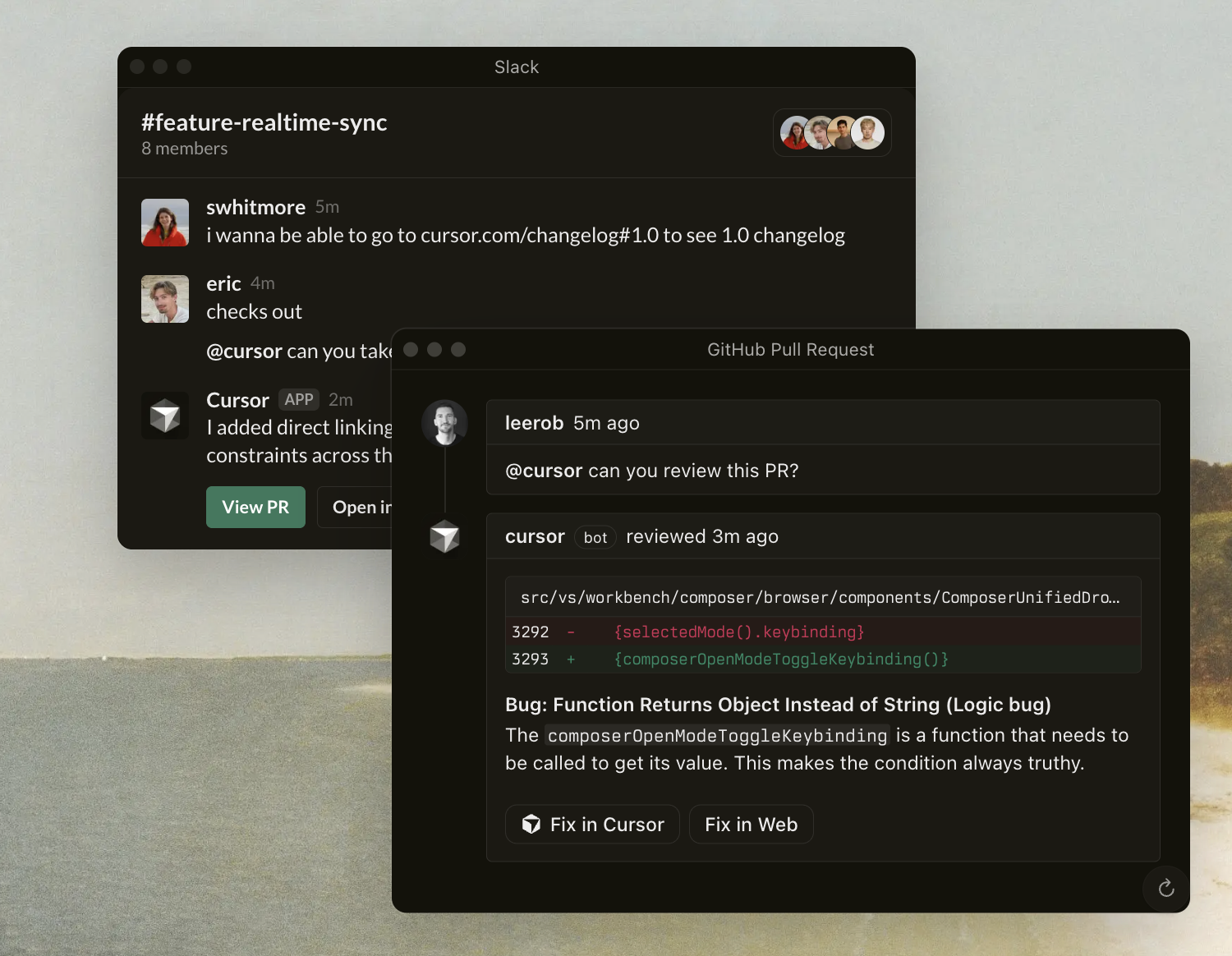
Task: Click the 'reviewed 3m ago' timestamp
Action: (x=702, y=536)
